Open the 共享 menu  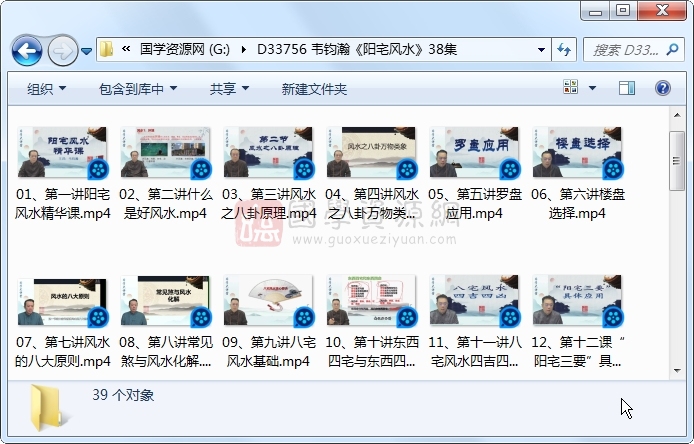click(x=229, y=89)
